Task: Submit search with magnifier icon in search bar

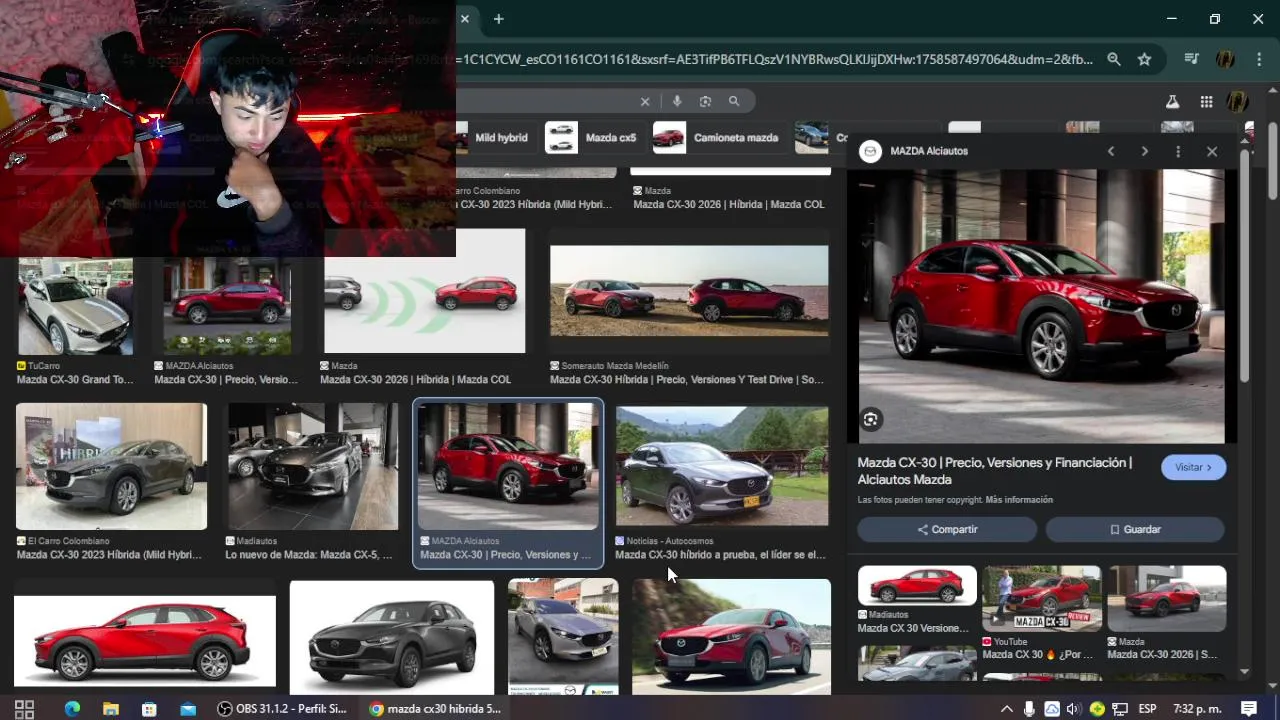Action: pos(734,101)
